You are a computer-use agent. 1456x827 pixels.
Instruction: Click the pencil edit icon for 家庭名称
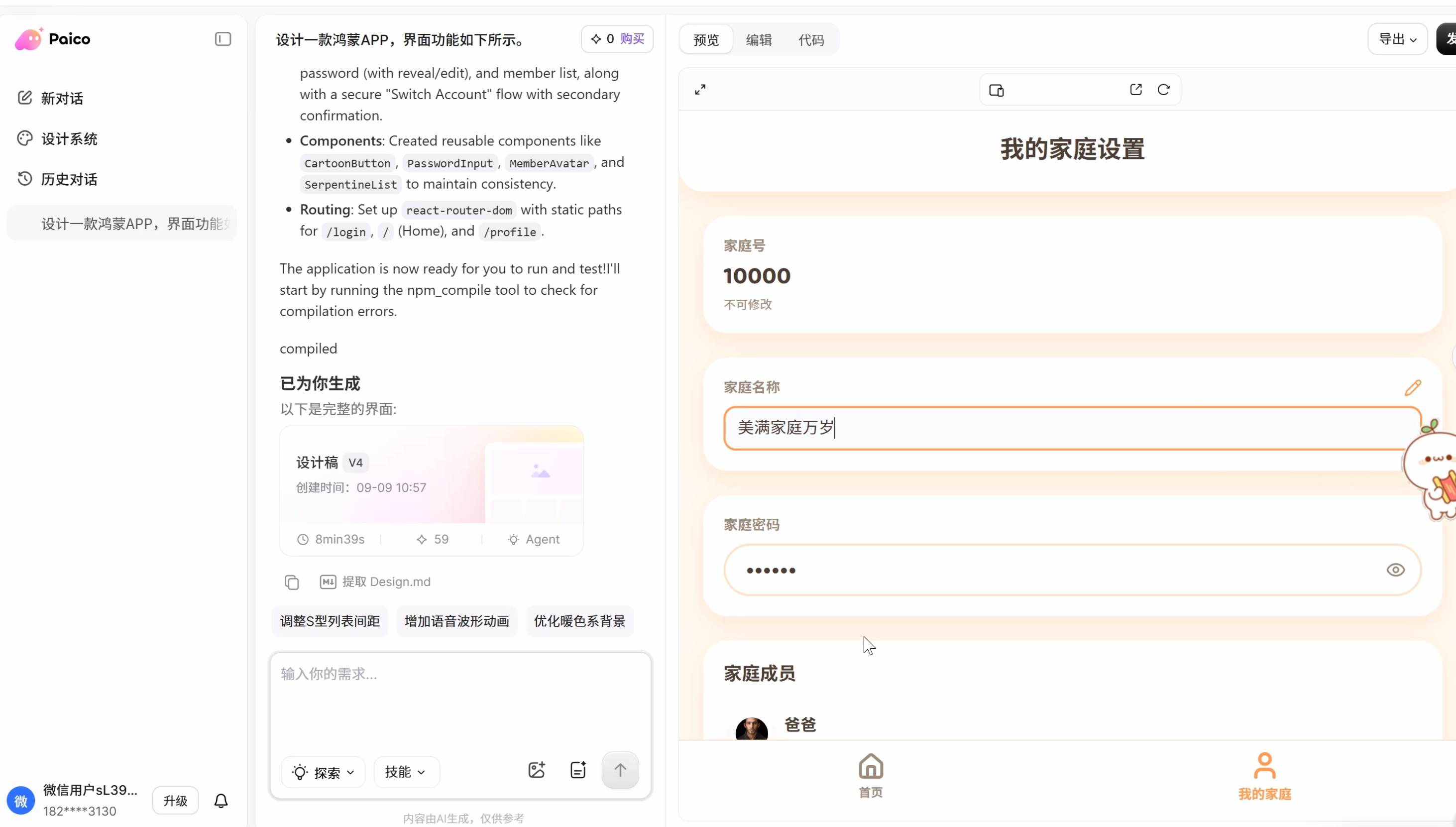point(1413,387)
